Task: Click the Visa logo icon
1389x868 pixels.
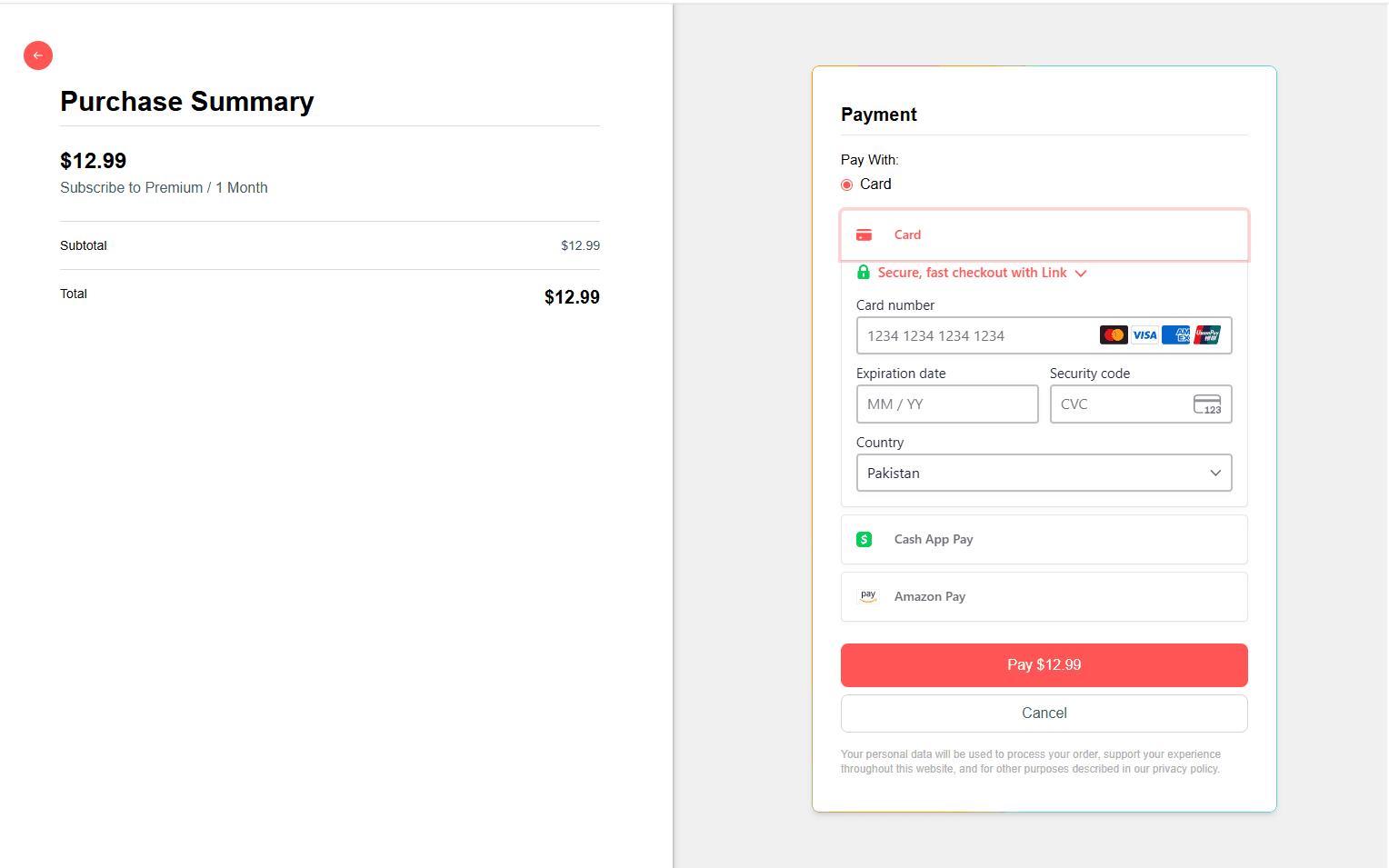Action: click(1144, 334)
